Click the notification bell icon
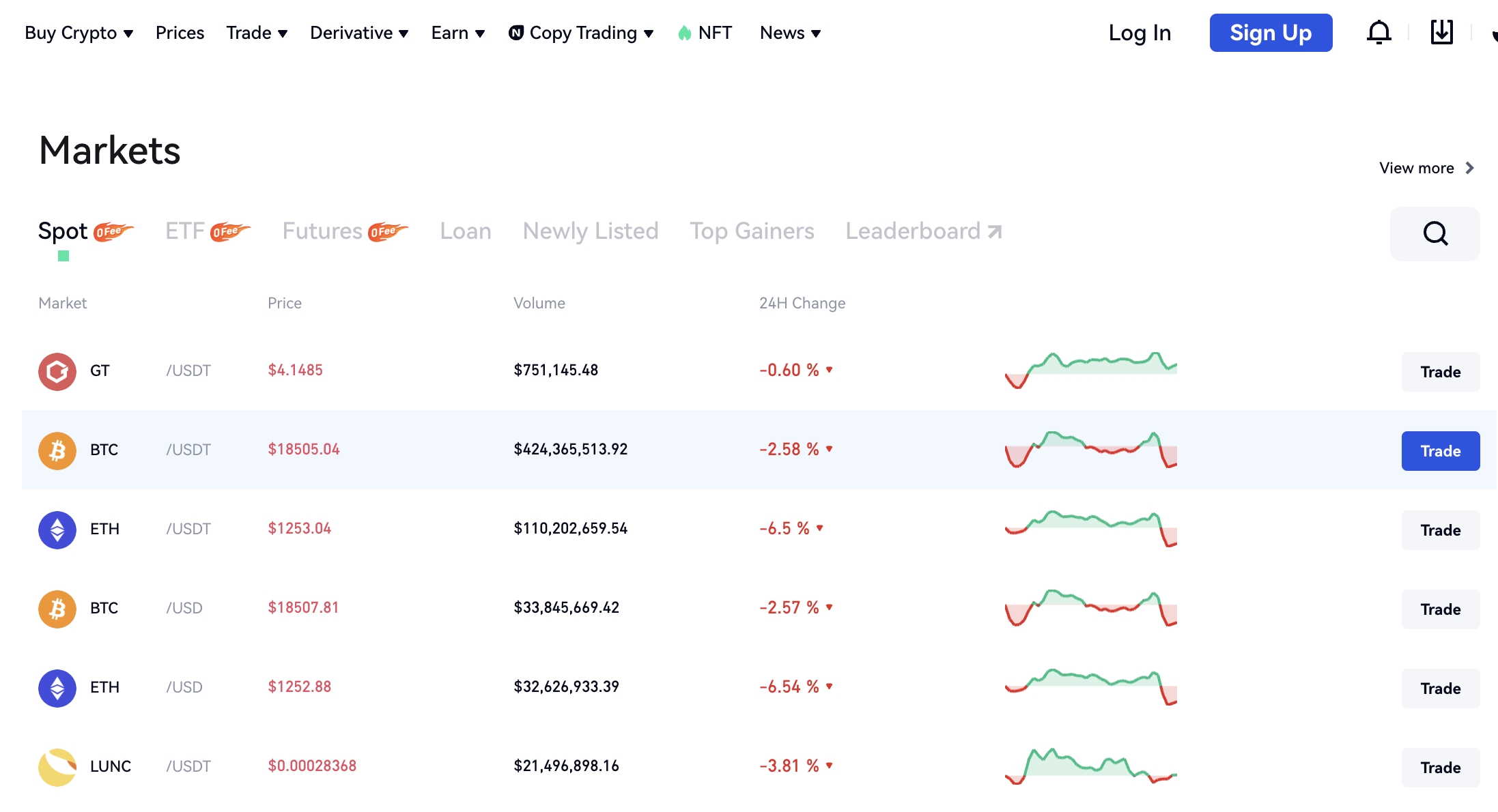1498x812 pixels. coord(1379,32)
